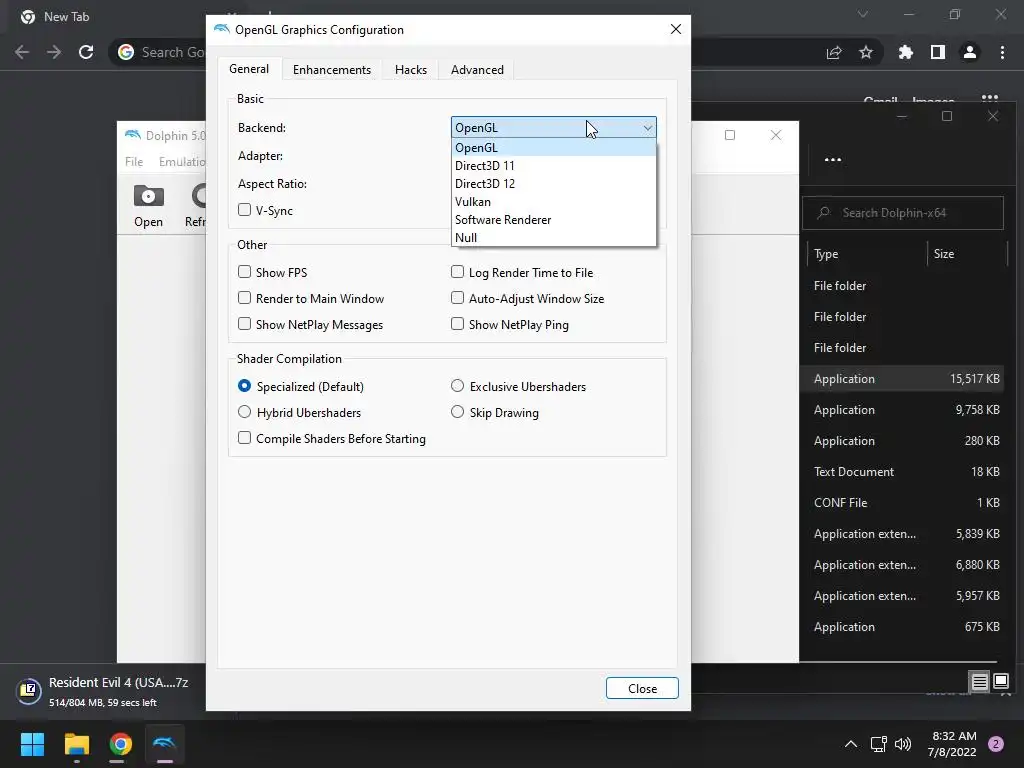Screen dimensions: 1024x768
Task: Sort File Explorer by Size column
Action: pyautogui.click(x=967, y=254)
